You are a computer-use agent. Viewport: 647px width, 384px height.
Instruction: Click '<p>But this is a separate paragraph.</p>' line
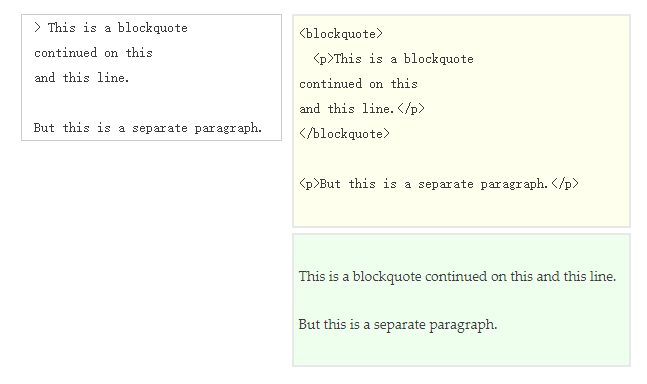pyautogui.click(x=439, y=184)
